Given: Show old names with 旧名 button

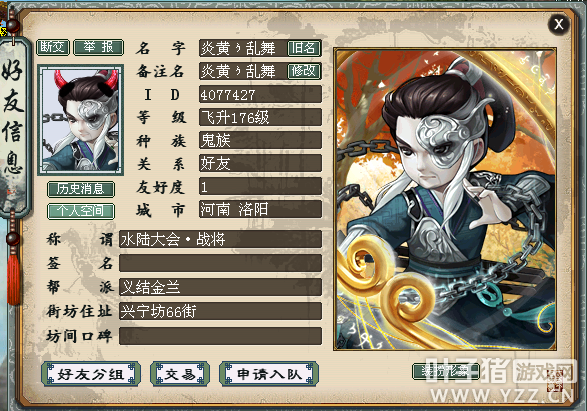Looking at the screenshot, I should [304, 48].
